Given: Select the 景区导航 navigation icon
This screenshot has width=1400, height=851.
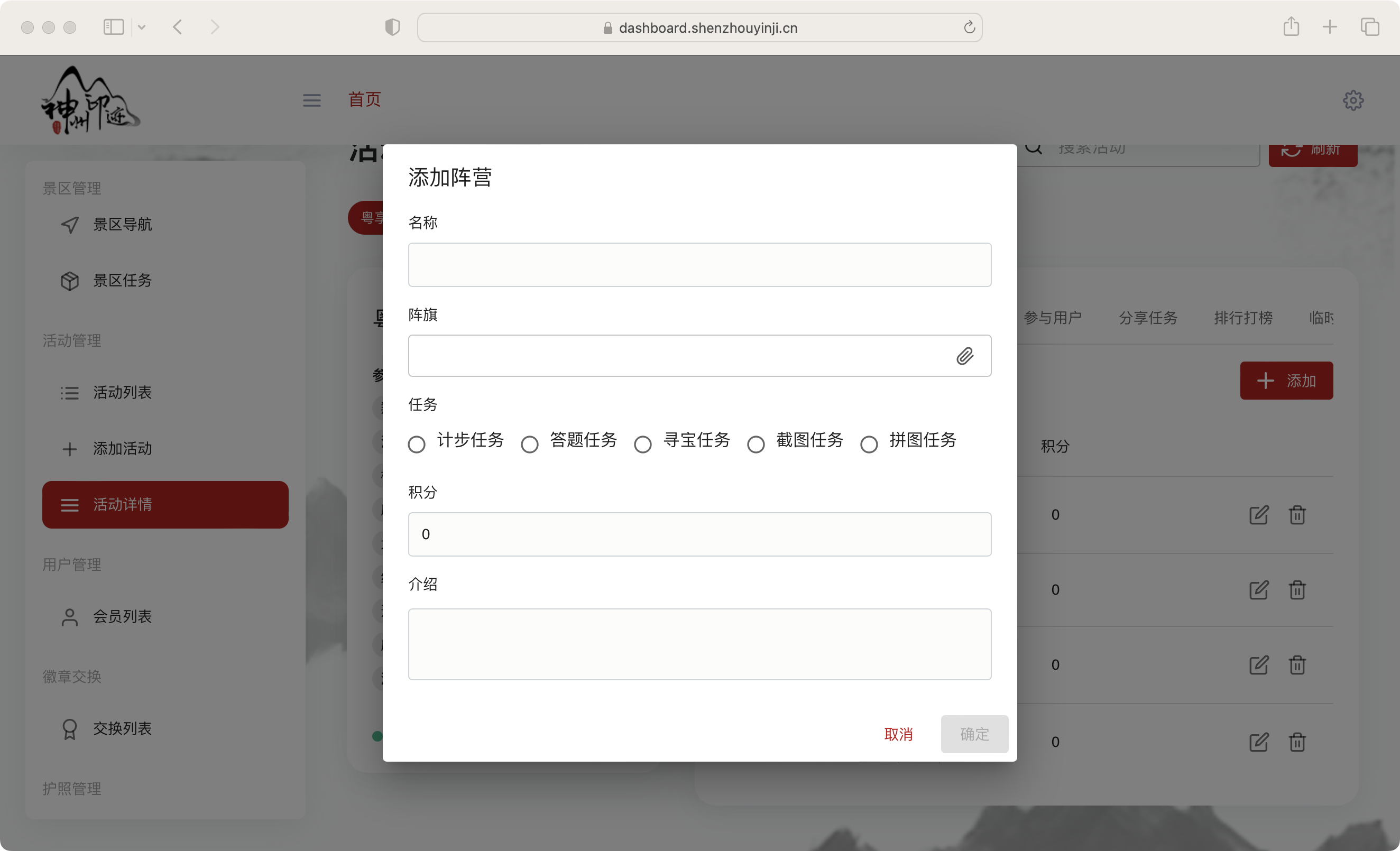Looking at the screenshot, I should pyautogui.click(x=69, y=225).
